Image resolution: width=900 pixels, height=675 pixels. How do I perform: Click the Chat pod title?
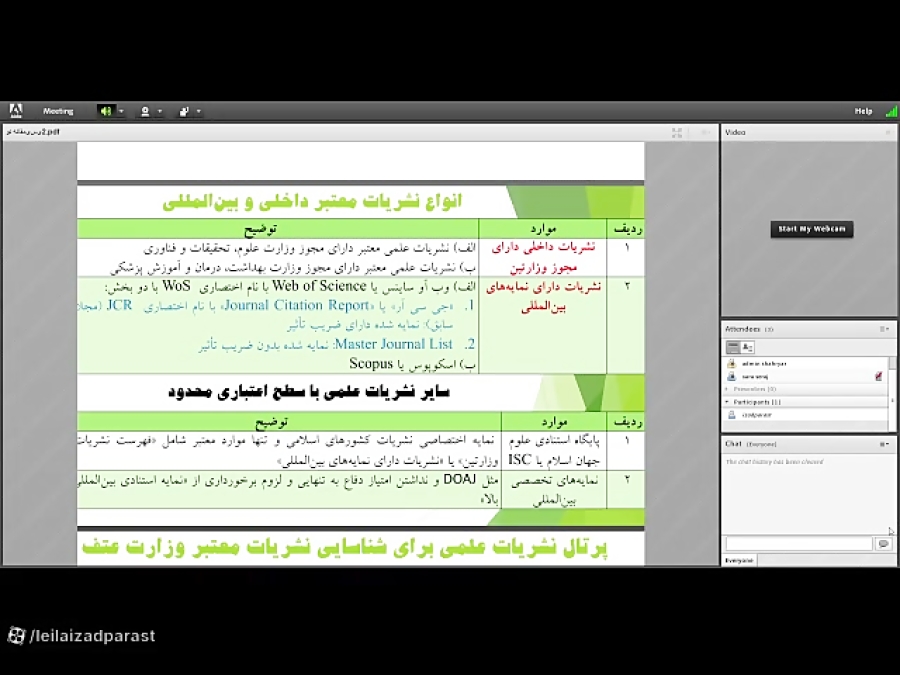point(734,444)
